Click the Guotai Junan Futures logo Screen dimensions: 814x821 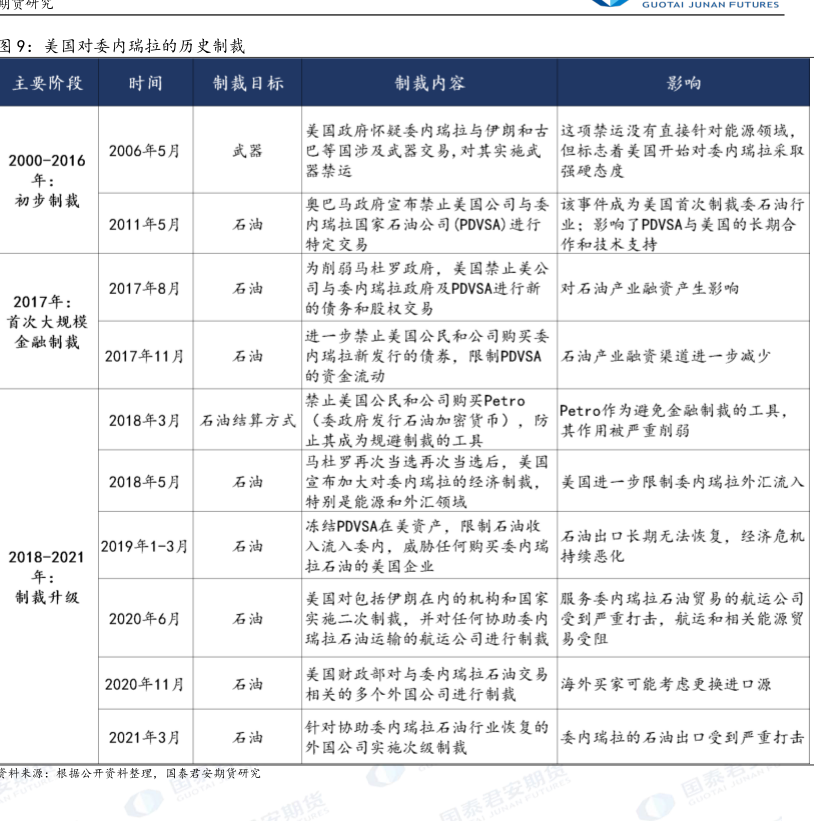point(700,5)
